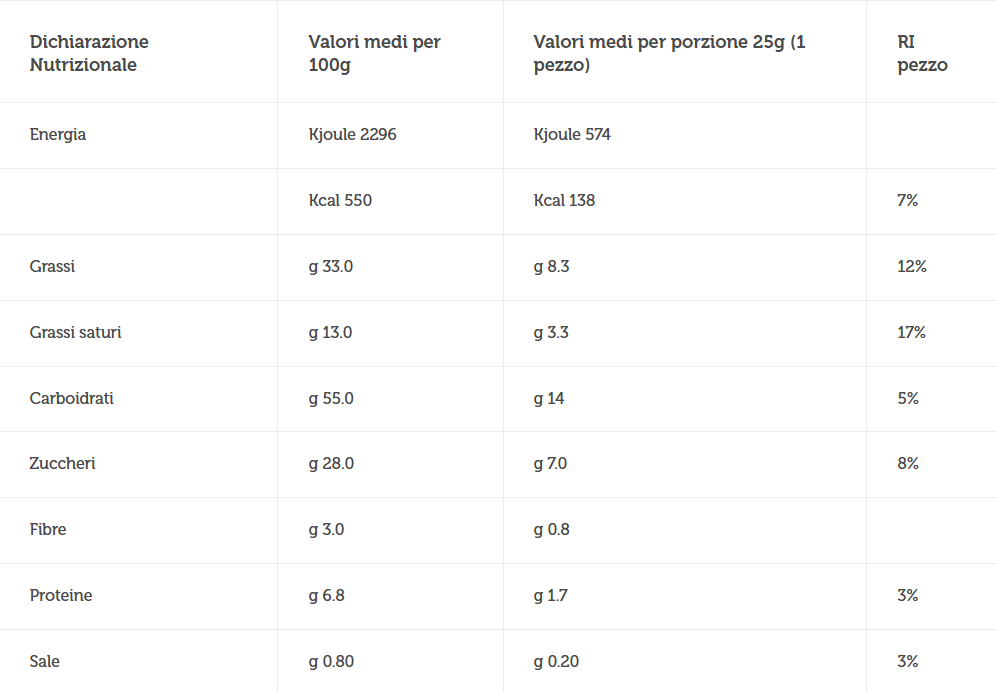The image size is (997, 693).
Task: Select the g 0.20 salt portion value
Action: (556, 662)
